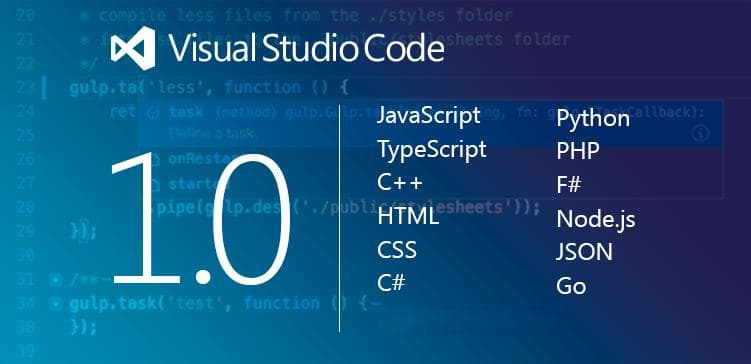Screen dimensions: 751x364
Task: Click the F# language entry
Action: tap(569, 185)
